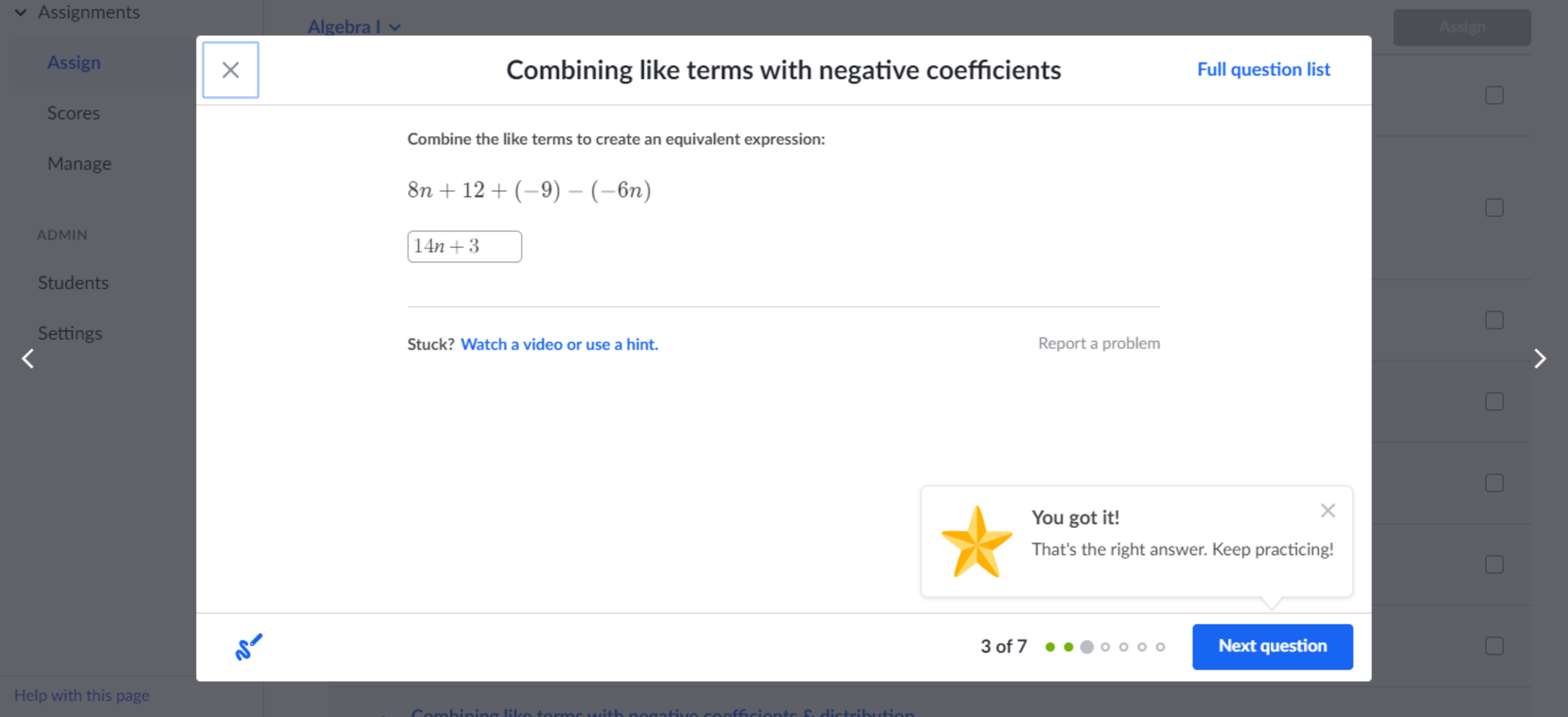Click the answer input field
This screenshot has width=1568, height=717.
click(x=464, y=246)
